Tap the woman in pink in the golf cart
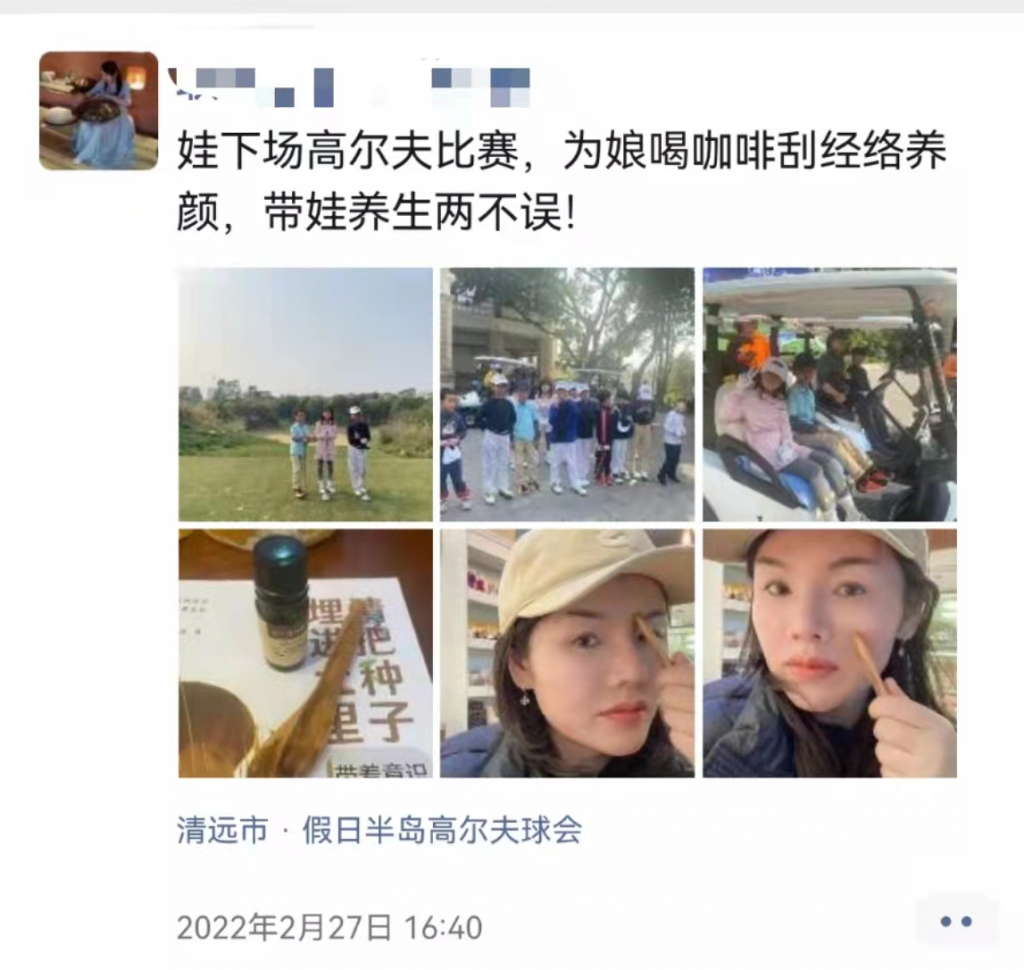The height and width of the screenshot is (970, 1024). pyautogui.click(x=767, y=425)
